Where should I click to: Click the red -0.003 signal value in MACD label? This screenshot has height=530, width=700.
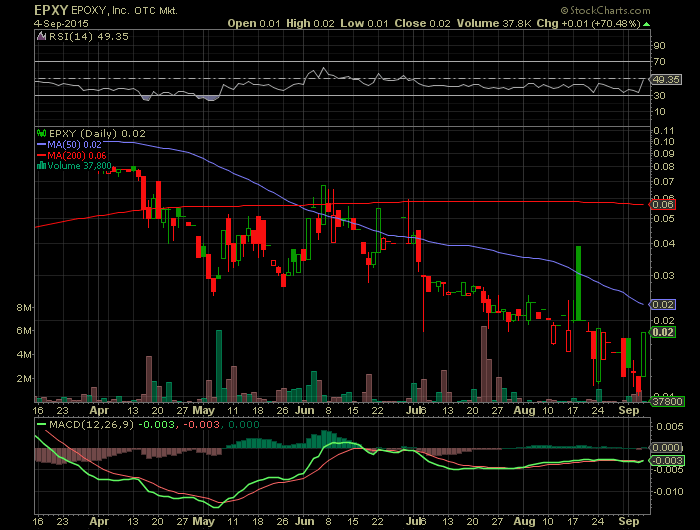[x=202, y=425]
